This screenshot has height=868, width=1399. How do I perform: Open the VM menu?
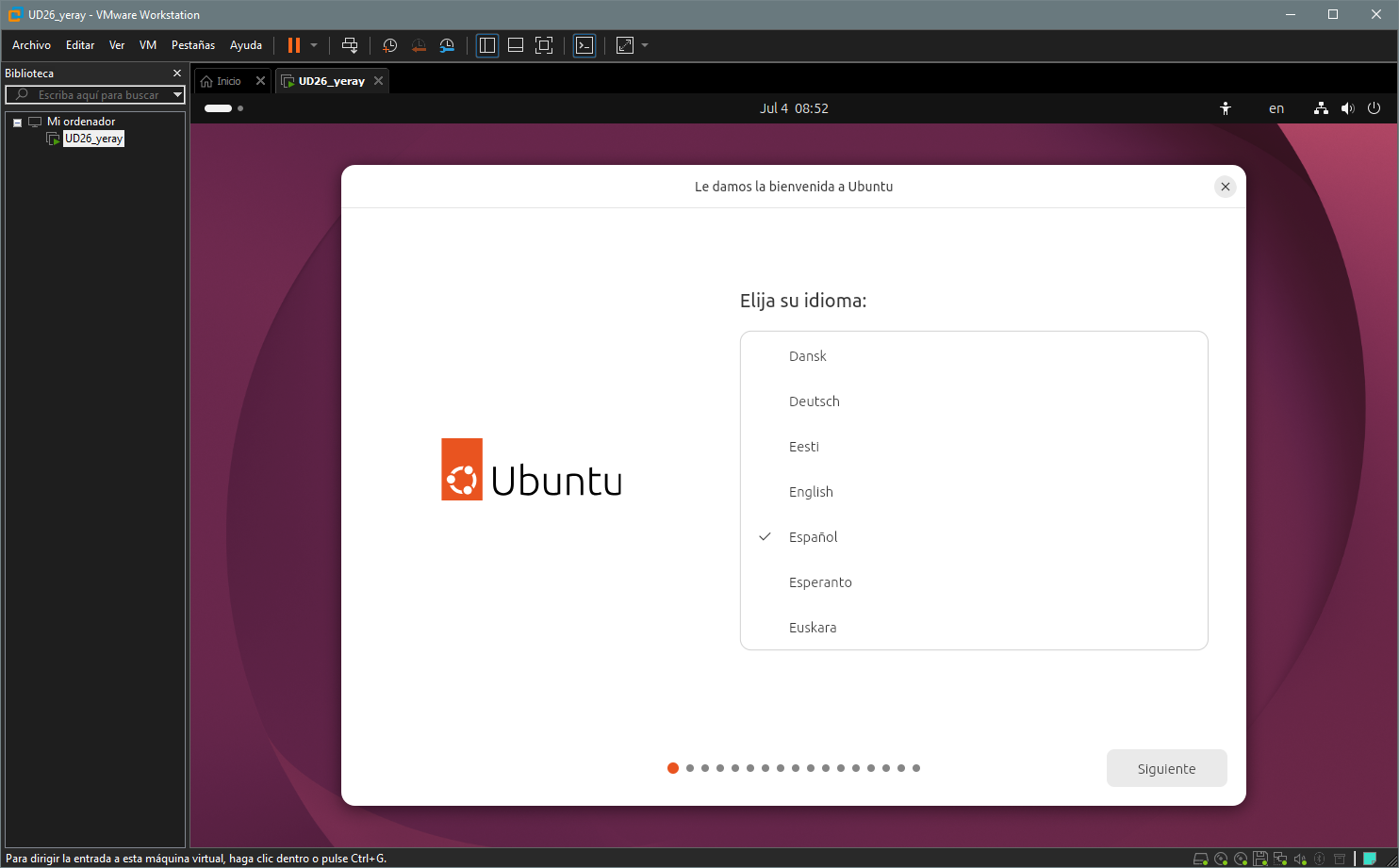(148, 45)
